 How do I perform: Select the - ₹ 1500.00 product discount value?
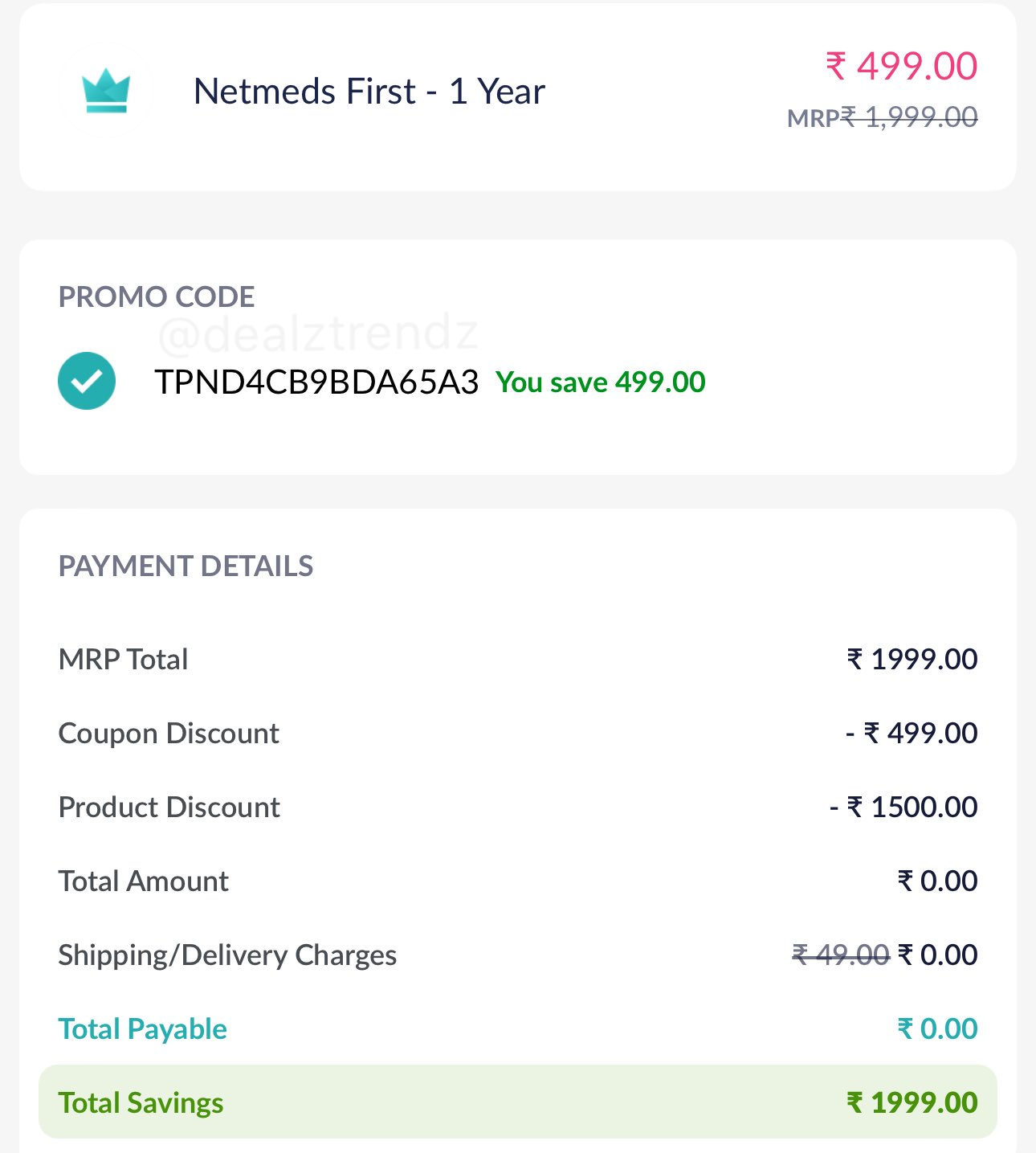coord(903,808)
